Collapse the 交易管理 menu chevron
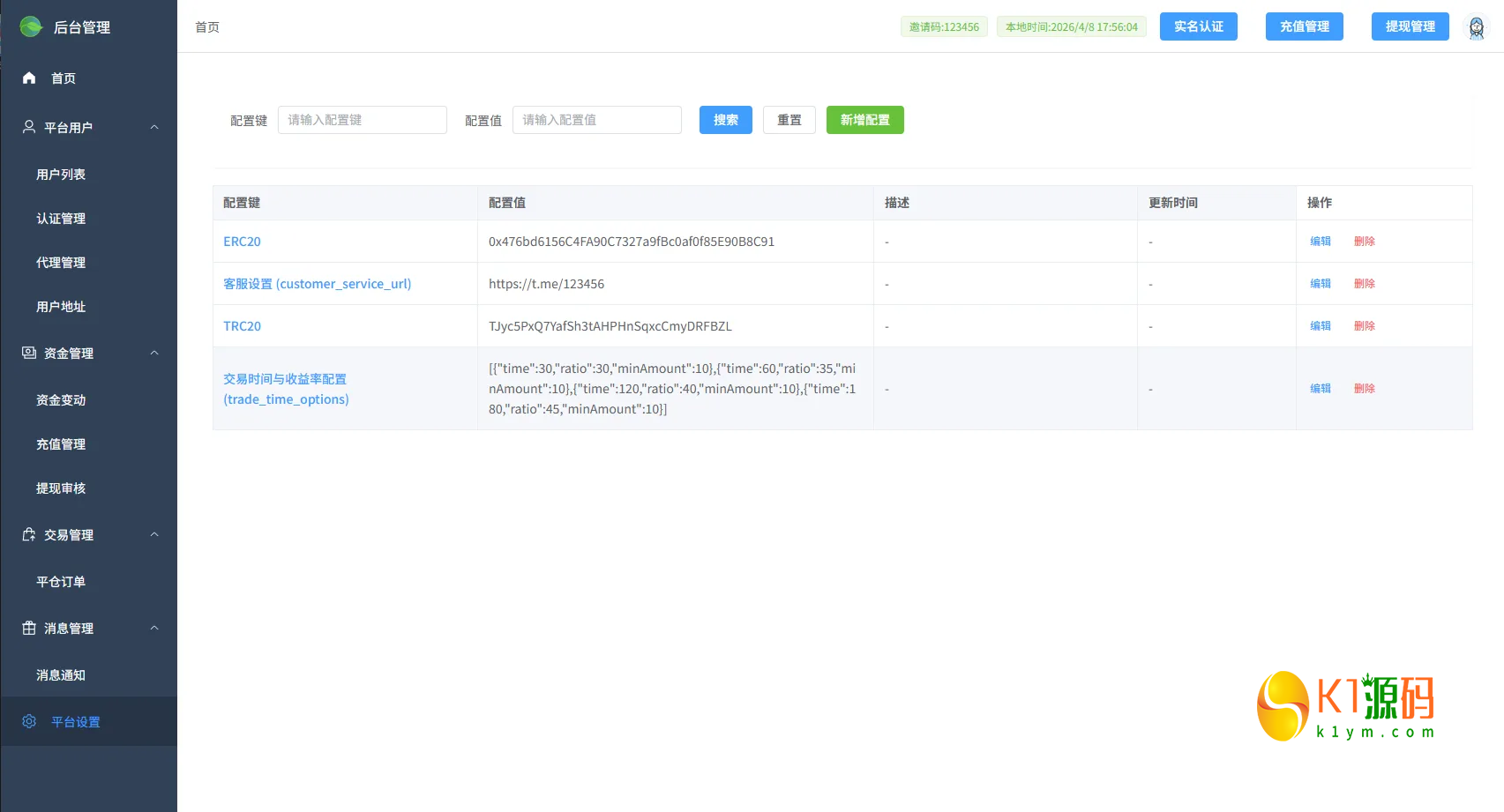The image size is (1504, 812). pyautogui.click(x=154, y=534)
